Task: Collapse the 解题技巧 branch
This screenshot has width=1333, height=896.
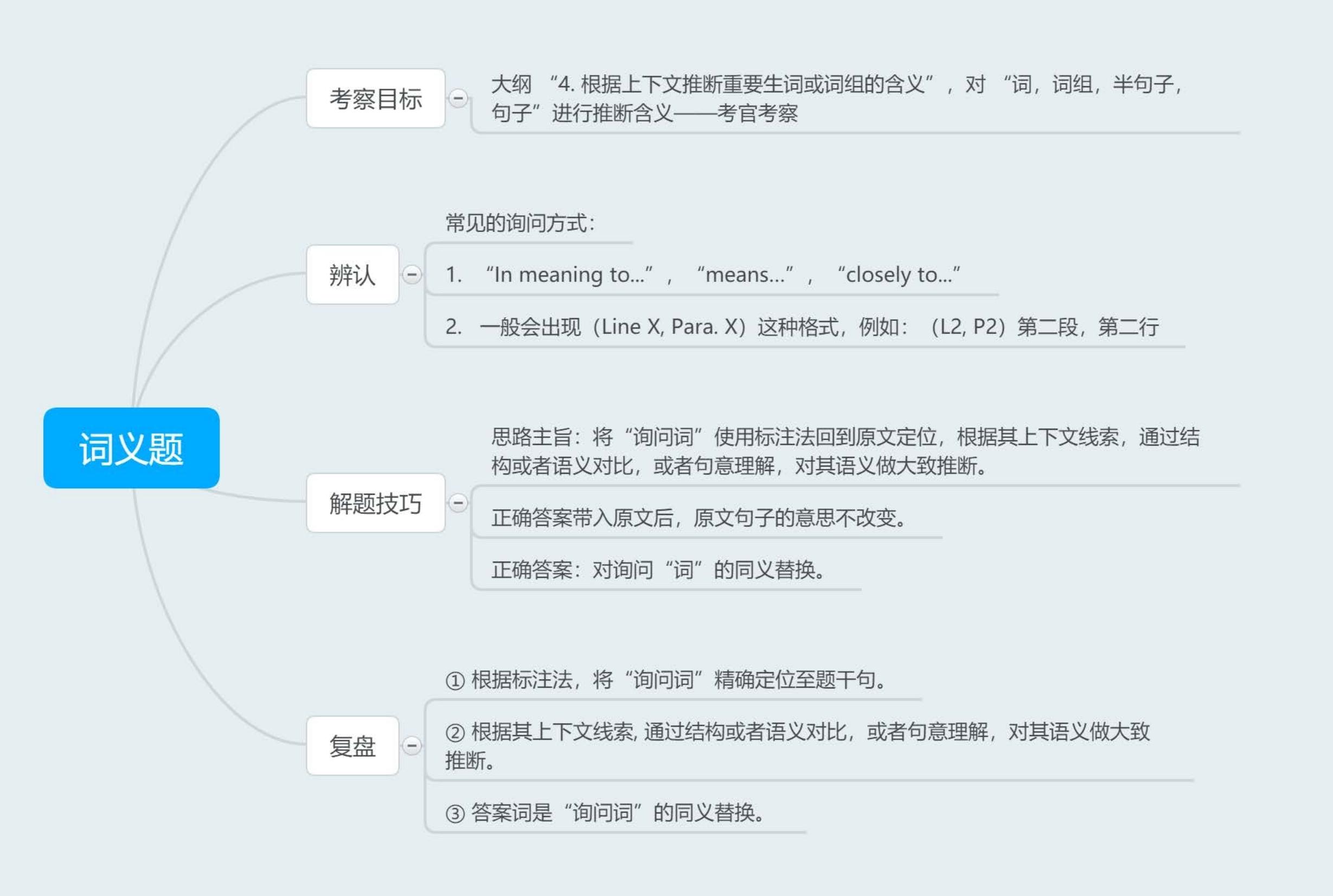Action: [458, 503]
